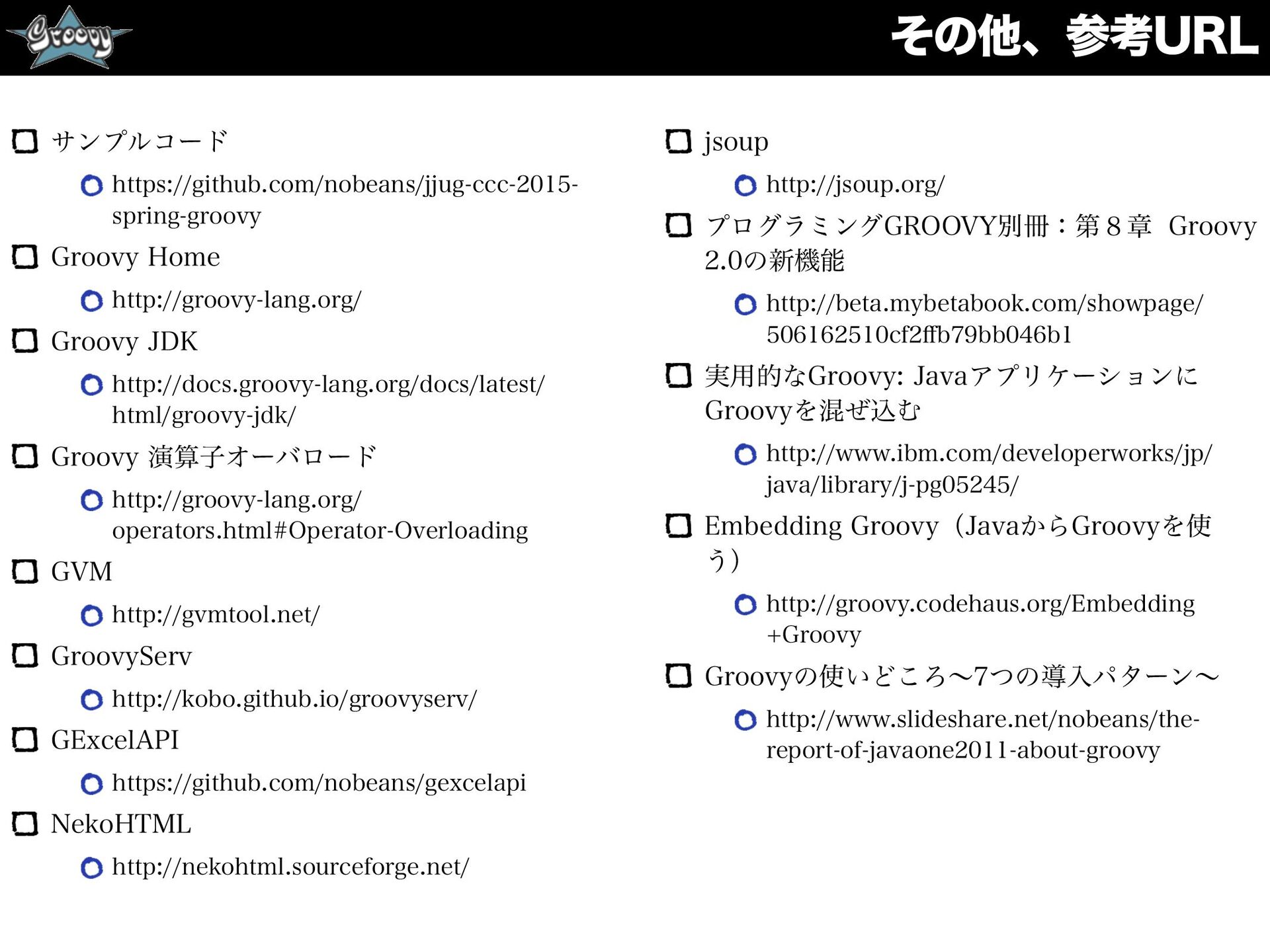Screen dimensions: 1270x952
Task: Open the groovy-lang.org link under Groovy Home
Action: [x=237, y=300]
